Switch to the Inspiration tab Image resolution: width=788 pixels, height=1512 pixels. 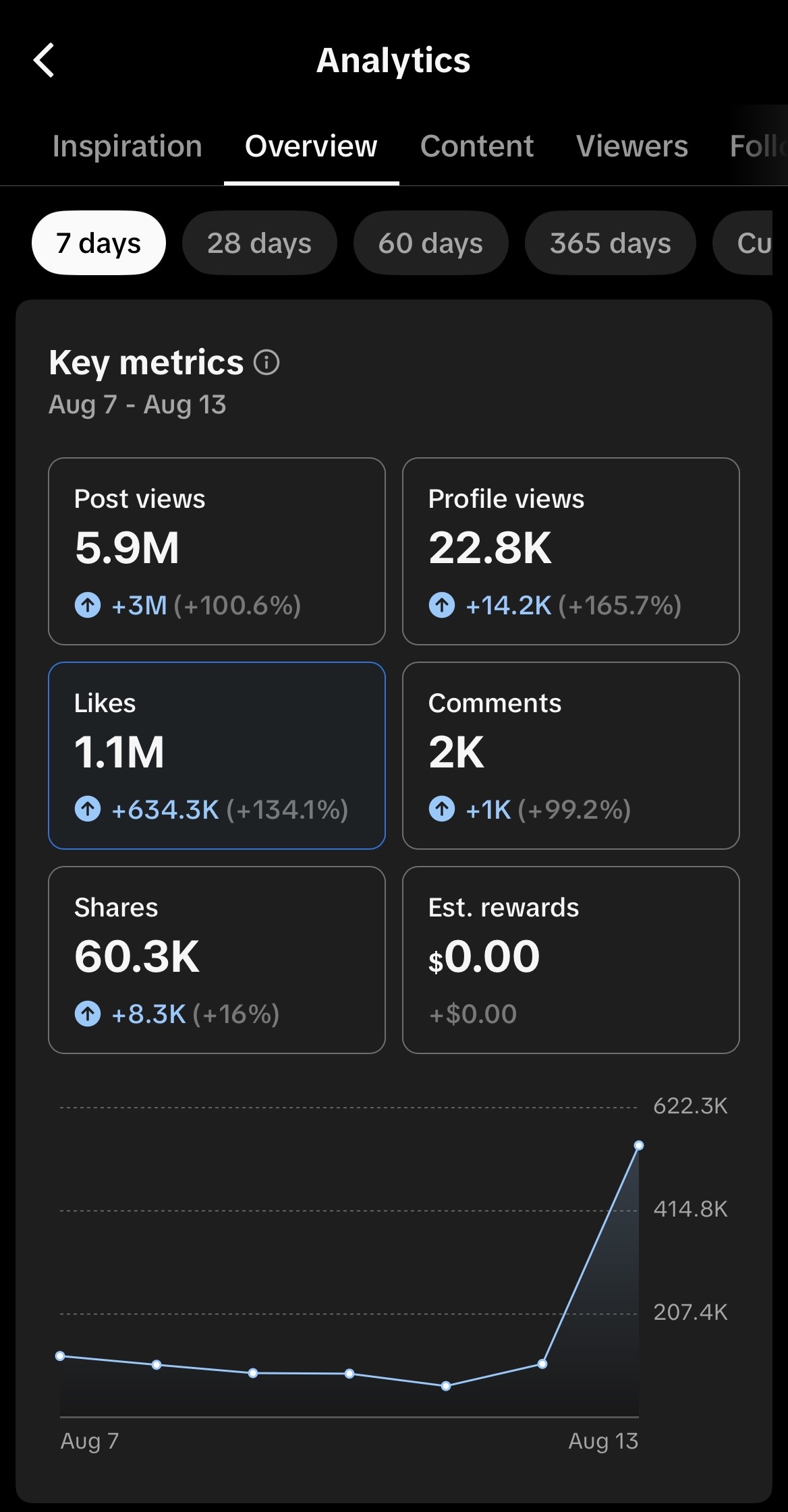click(x=128, y=146)
